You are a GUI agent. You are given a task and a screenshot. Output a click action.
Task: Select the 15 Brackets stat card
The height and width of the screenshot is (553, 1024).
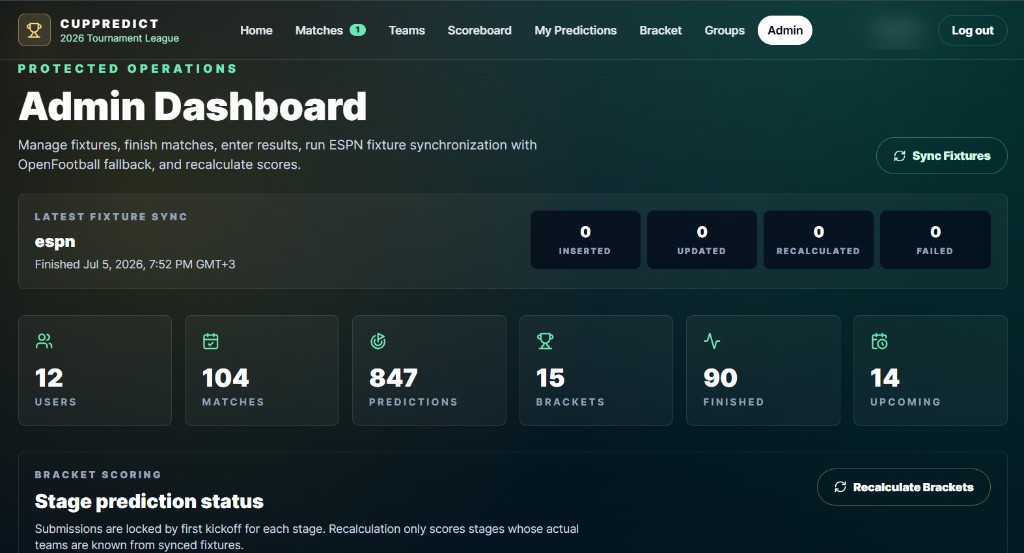pos(596,371)
